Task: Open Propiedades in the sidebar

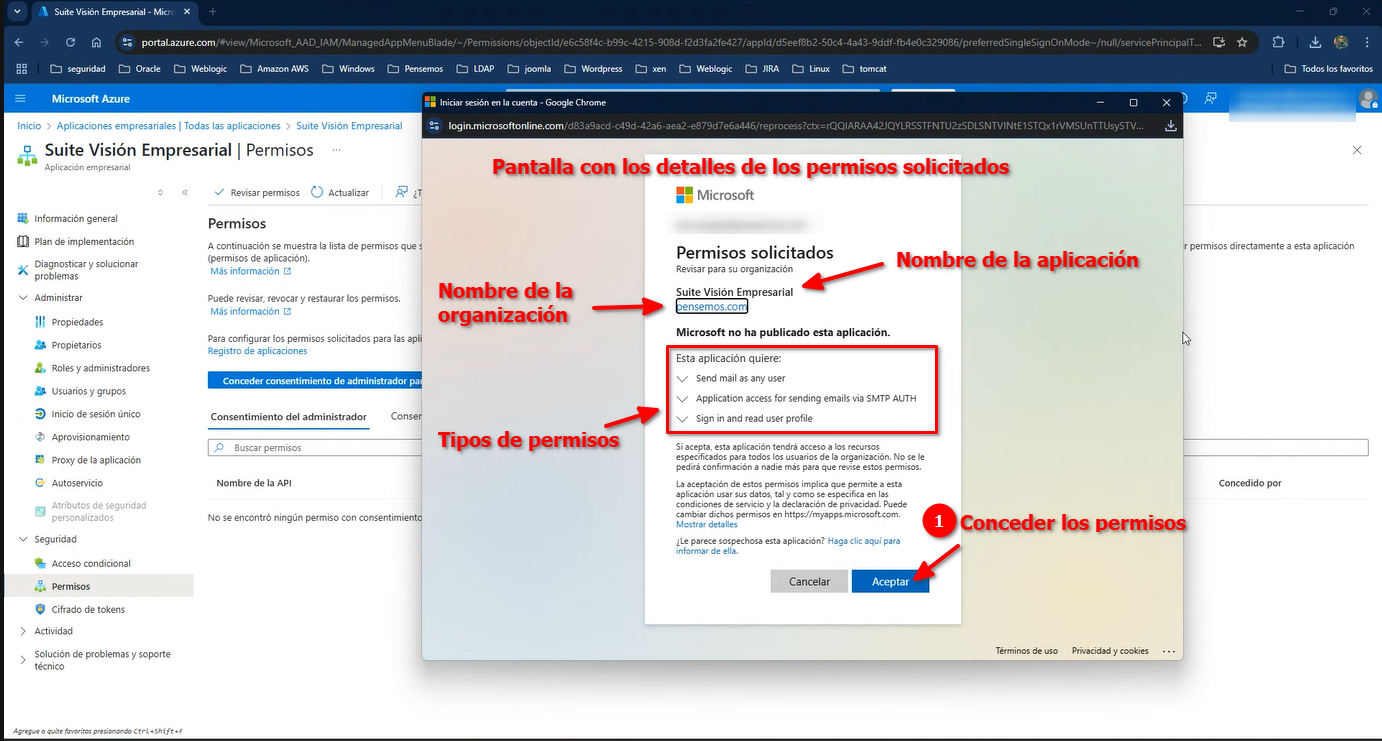Action: click(77, 322)
